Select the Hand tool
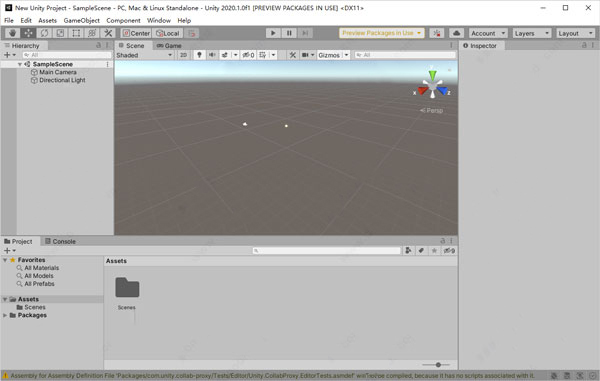Viewport: 600px width, 381px height. coord(12,33)
